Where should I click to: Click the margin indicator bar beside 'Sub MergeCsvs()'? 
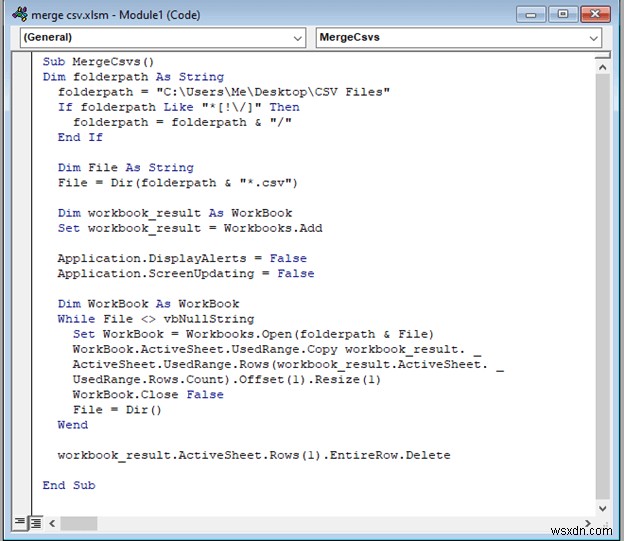(22, 62)
